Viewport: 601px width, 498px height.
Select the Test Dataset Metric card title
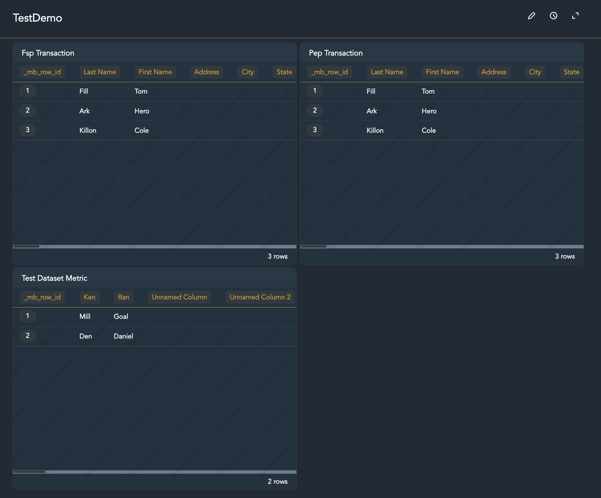click(x=54, y=278)
